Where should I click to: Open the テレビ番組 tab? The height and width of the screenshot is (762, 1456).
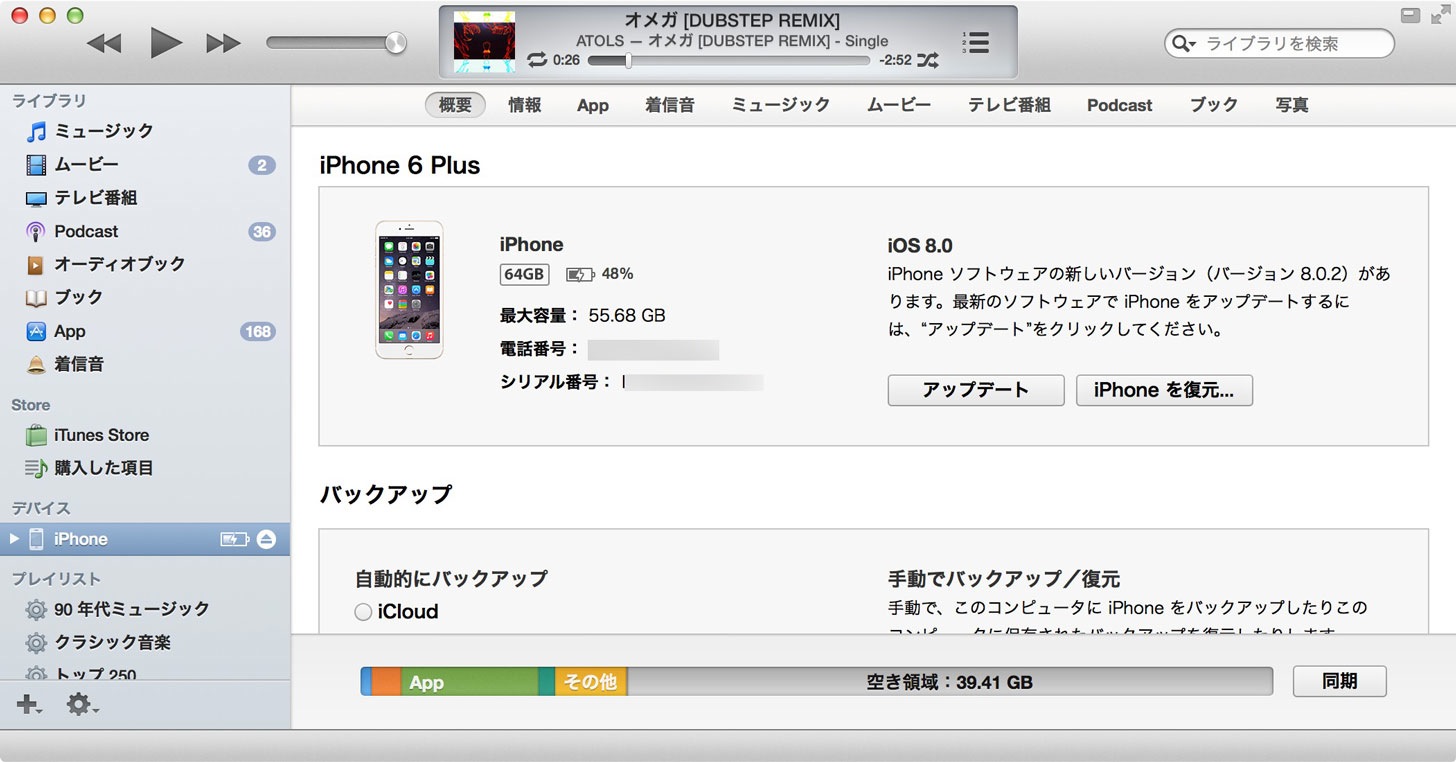[1009, 105]
